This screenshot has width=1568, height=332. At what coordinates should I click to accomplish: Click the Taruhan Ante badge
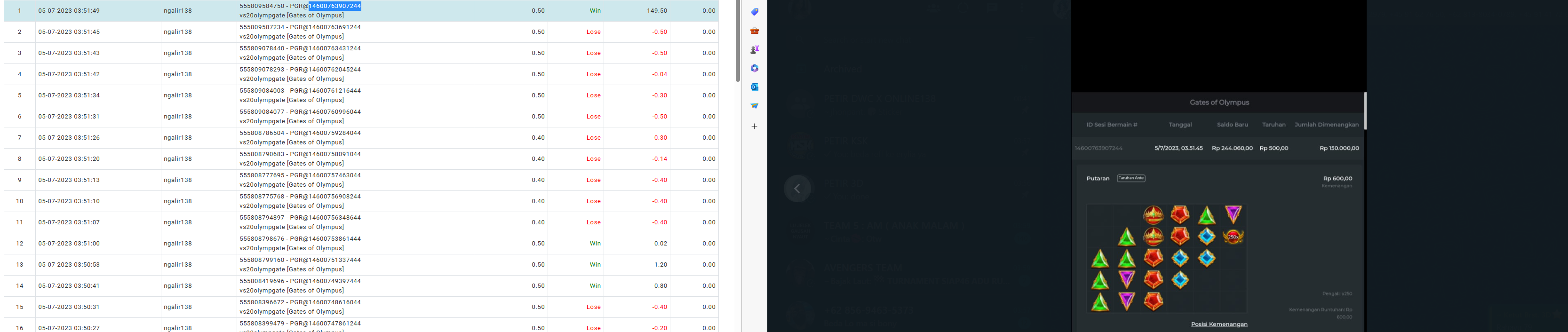tap(1131, 178)
